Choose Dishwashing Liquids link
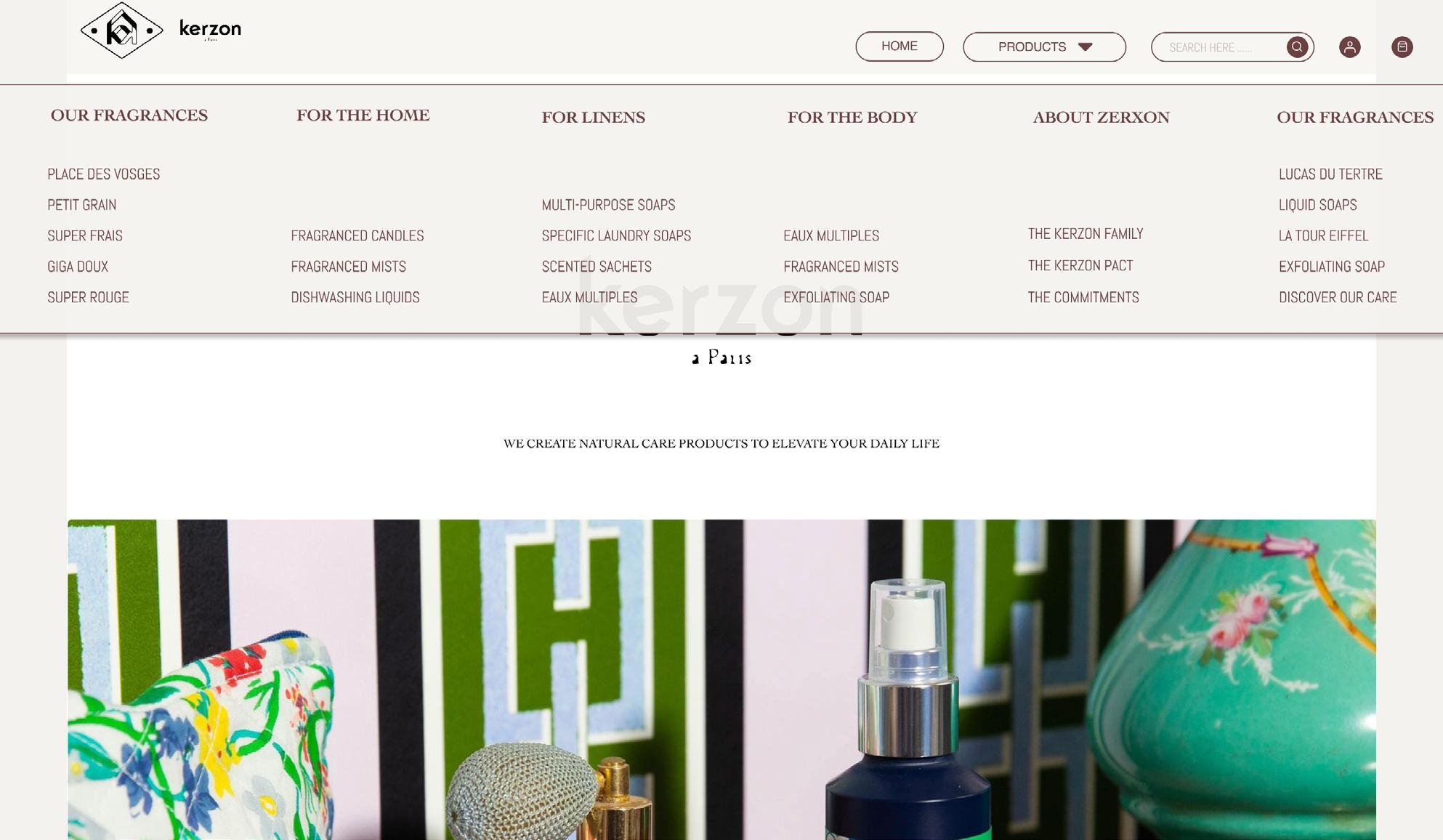1443x840 pixels. click(x=355, y=297)
